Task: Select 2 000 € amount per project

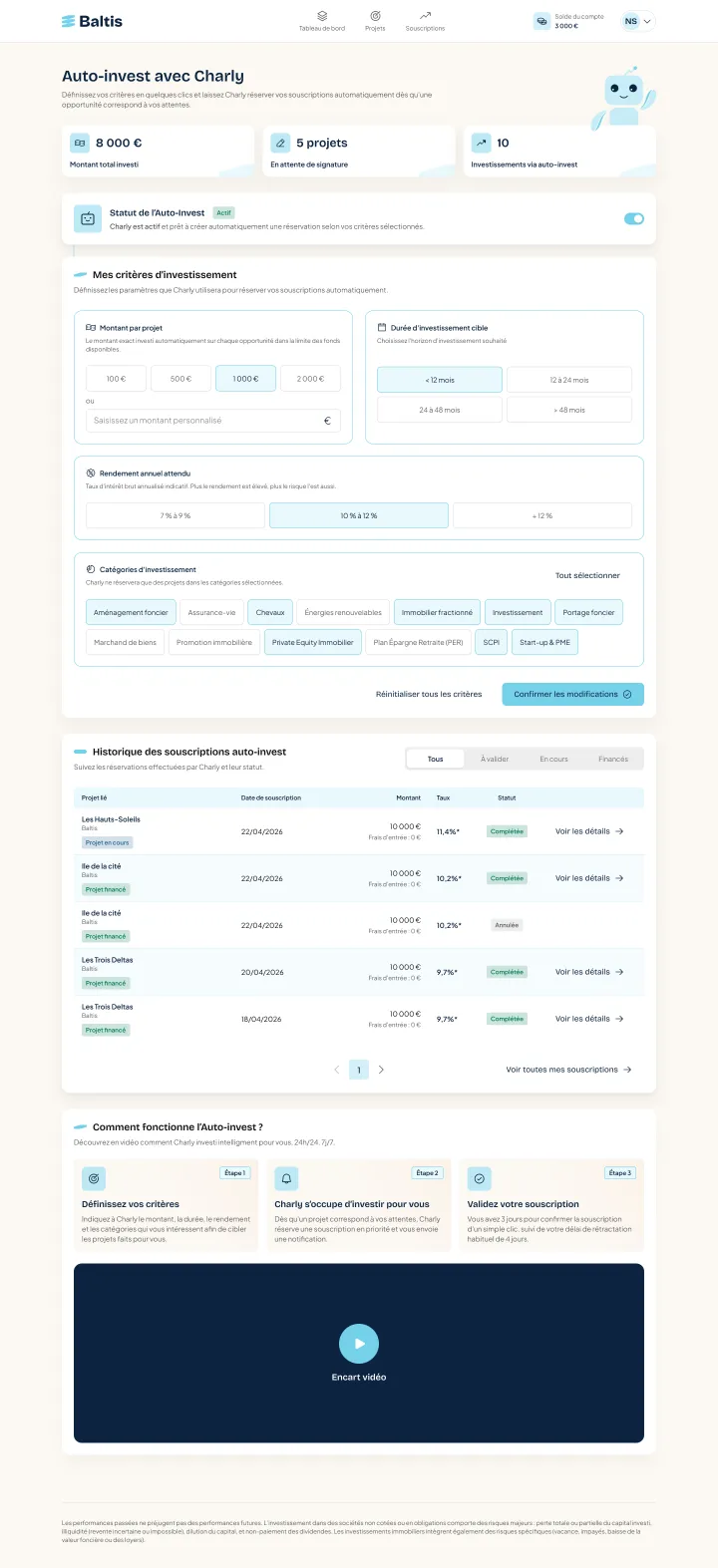Action: point(310,379)
